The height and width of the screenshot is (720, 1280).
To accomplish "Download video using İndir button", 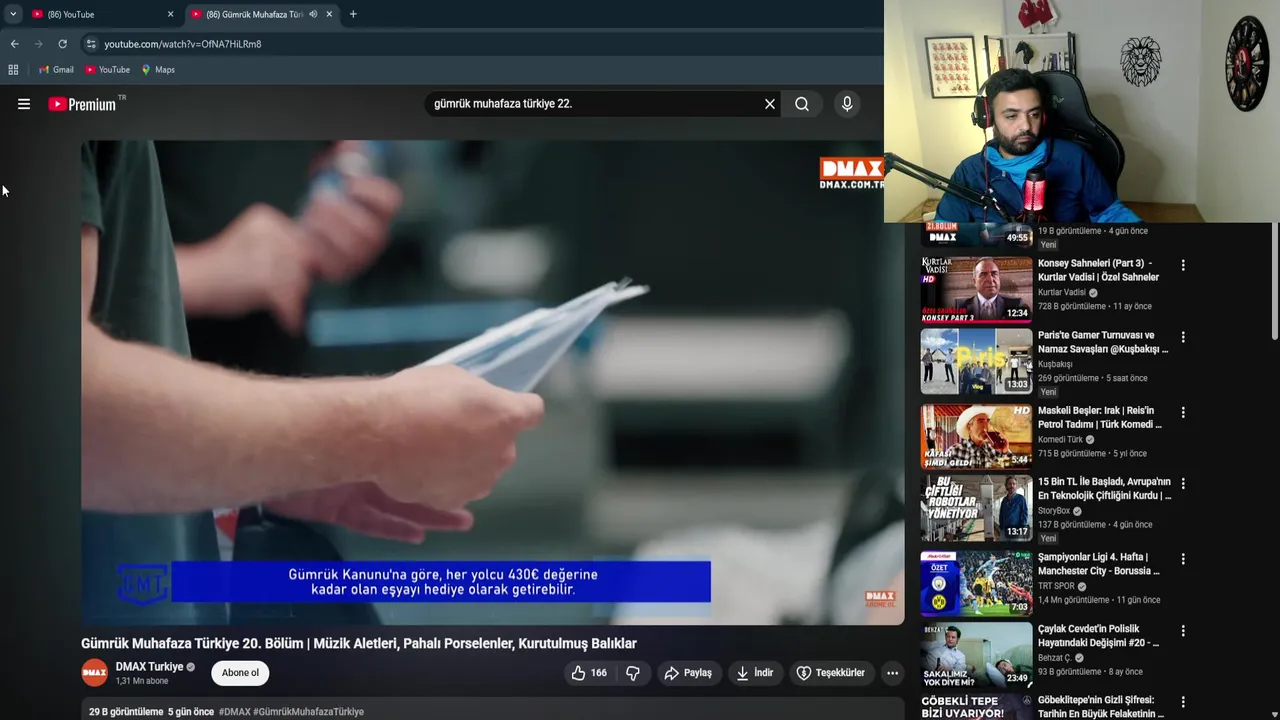I will [x=755, y=673].
